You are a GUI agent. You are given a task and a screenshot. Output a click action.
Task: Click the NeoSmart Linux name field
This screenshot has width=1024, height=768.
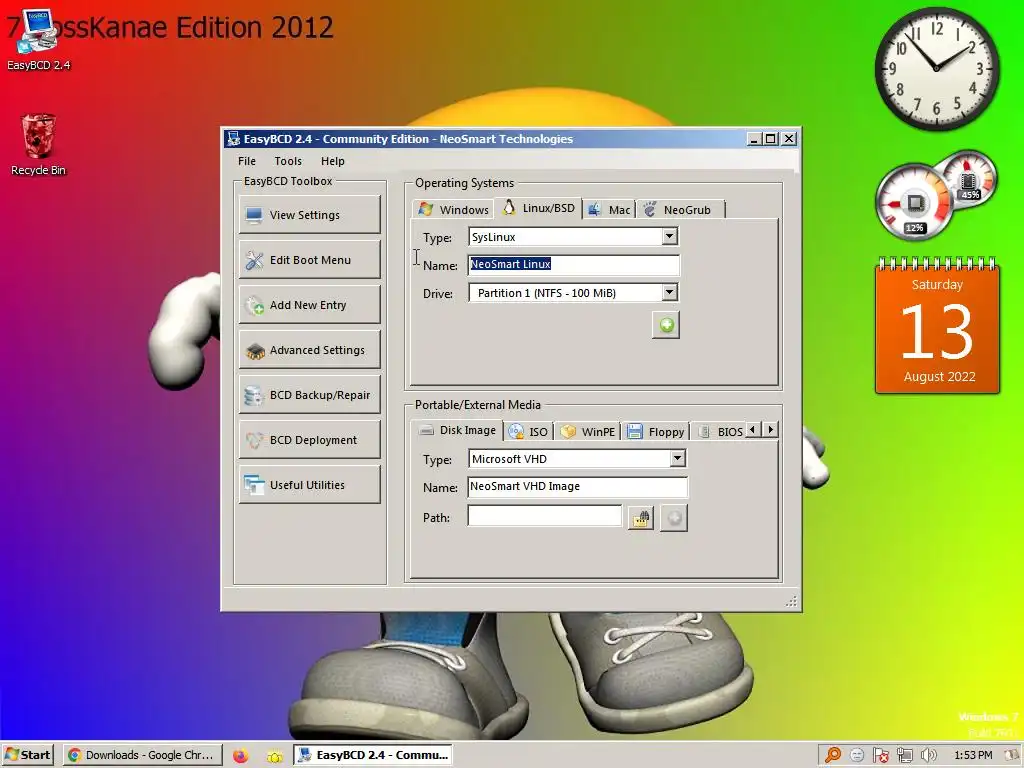point(574,264)
